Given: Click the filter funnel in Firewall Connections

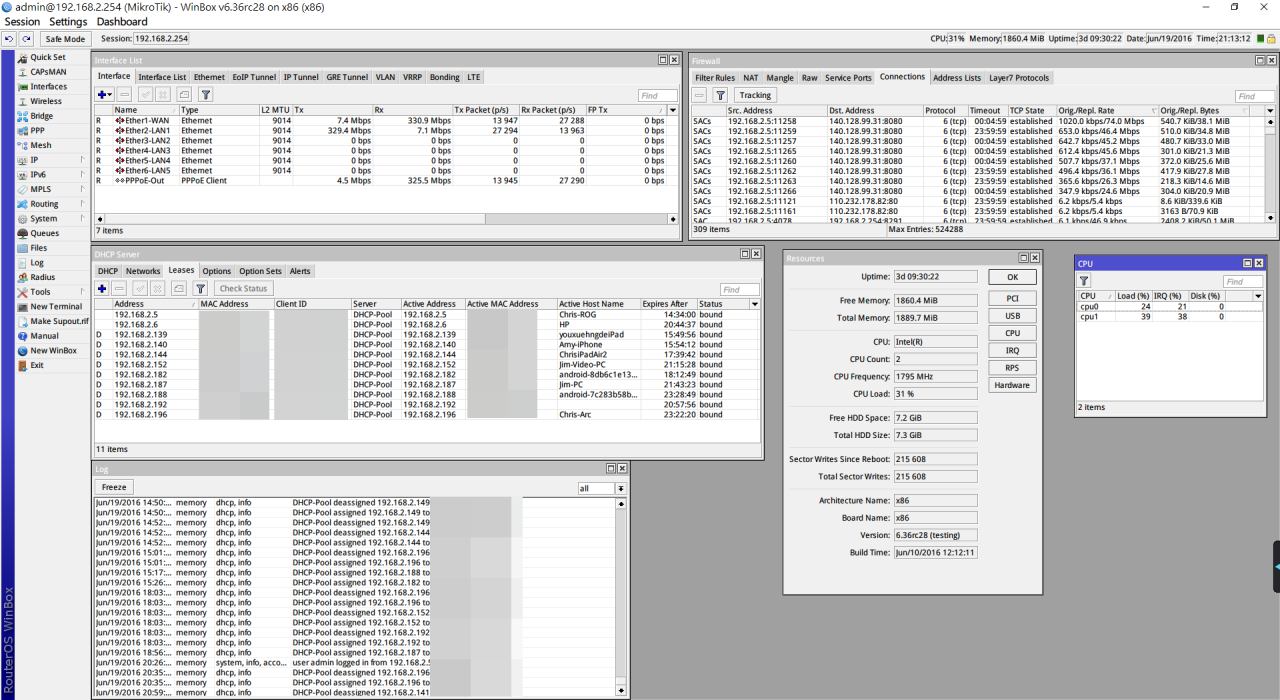Looking at the screenshot, I should point(719,95).
